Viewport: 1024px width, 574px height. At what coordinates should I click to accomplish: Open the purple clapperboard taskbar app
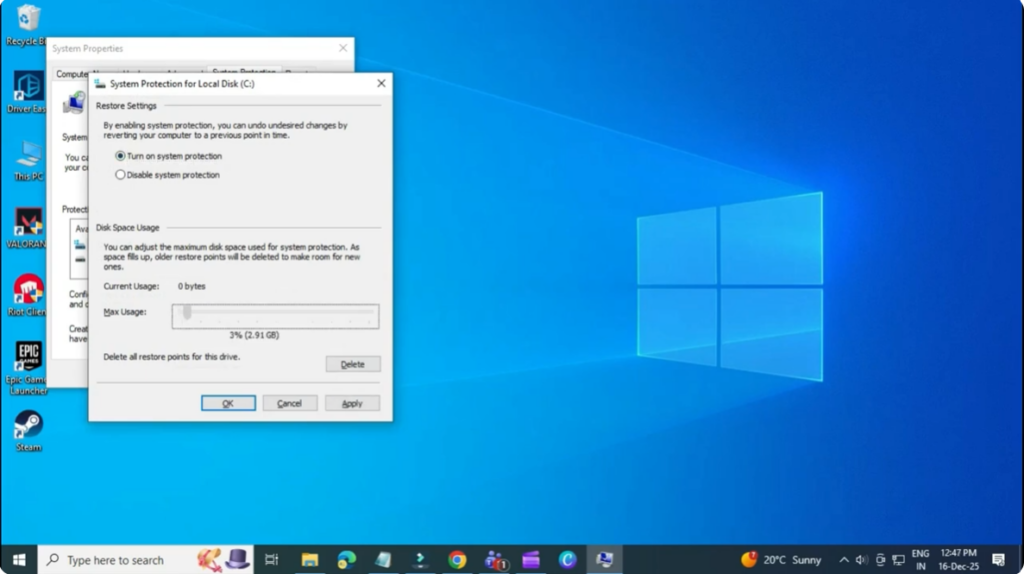[x=531, y=560]
